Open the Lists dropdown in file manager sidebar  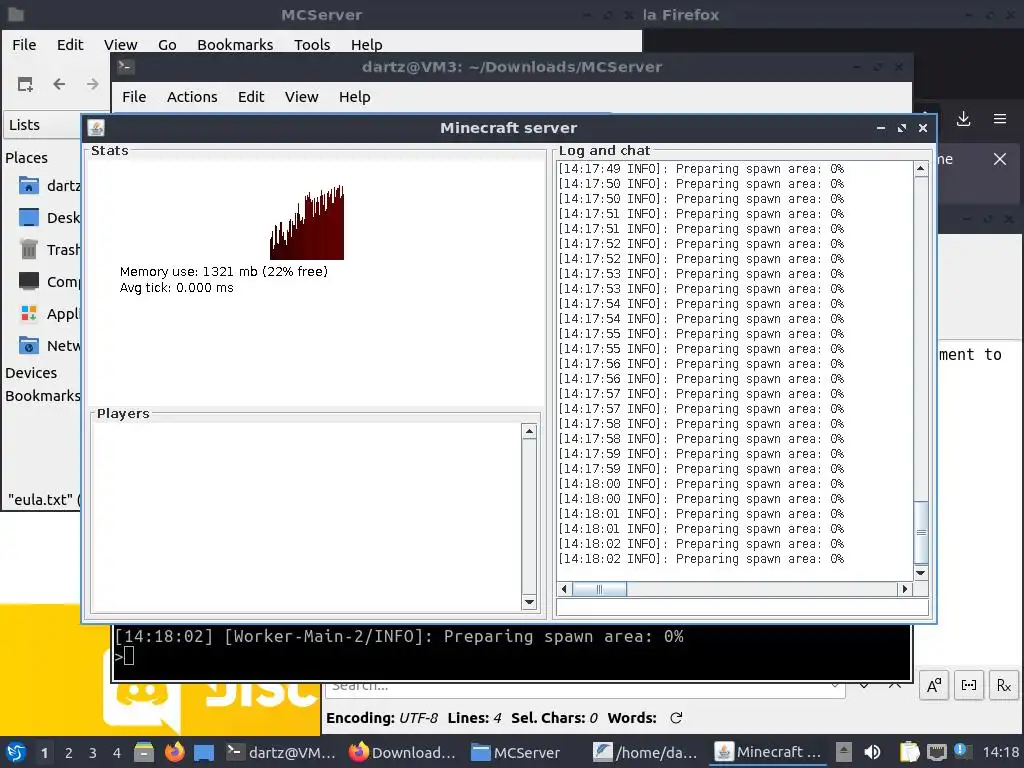point(42,125)
